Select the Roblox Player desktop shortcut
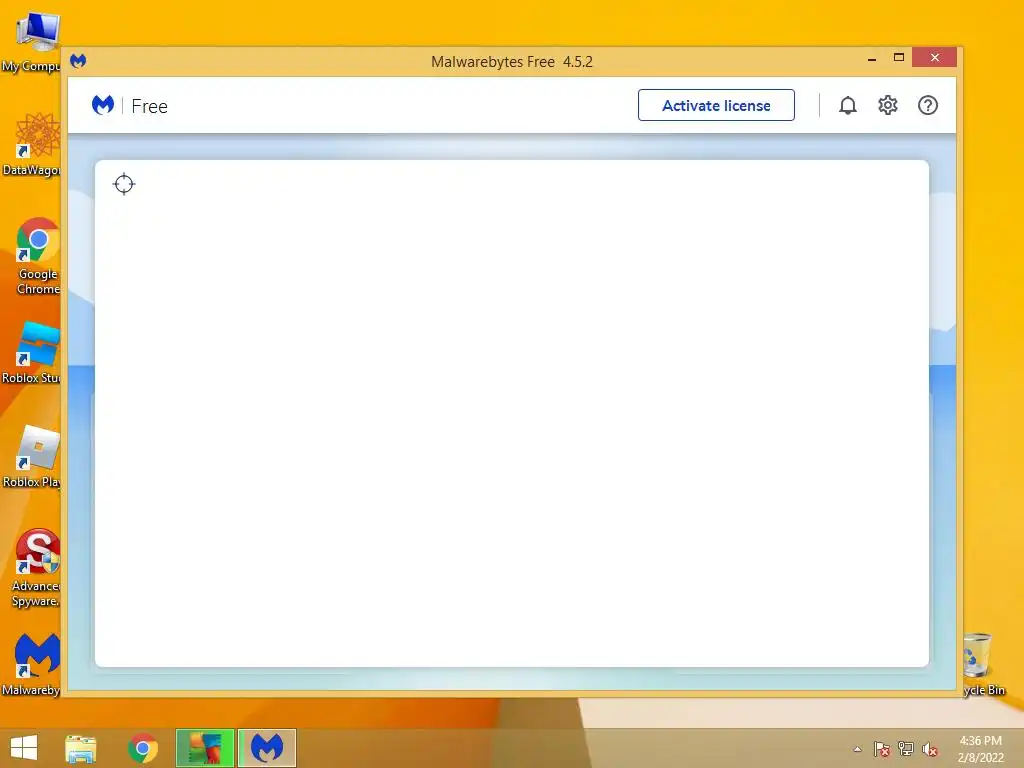This screenshot has width=1024, height=768. [x=31, y=456]
